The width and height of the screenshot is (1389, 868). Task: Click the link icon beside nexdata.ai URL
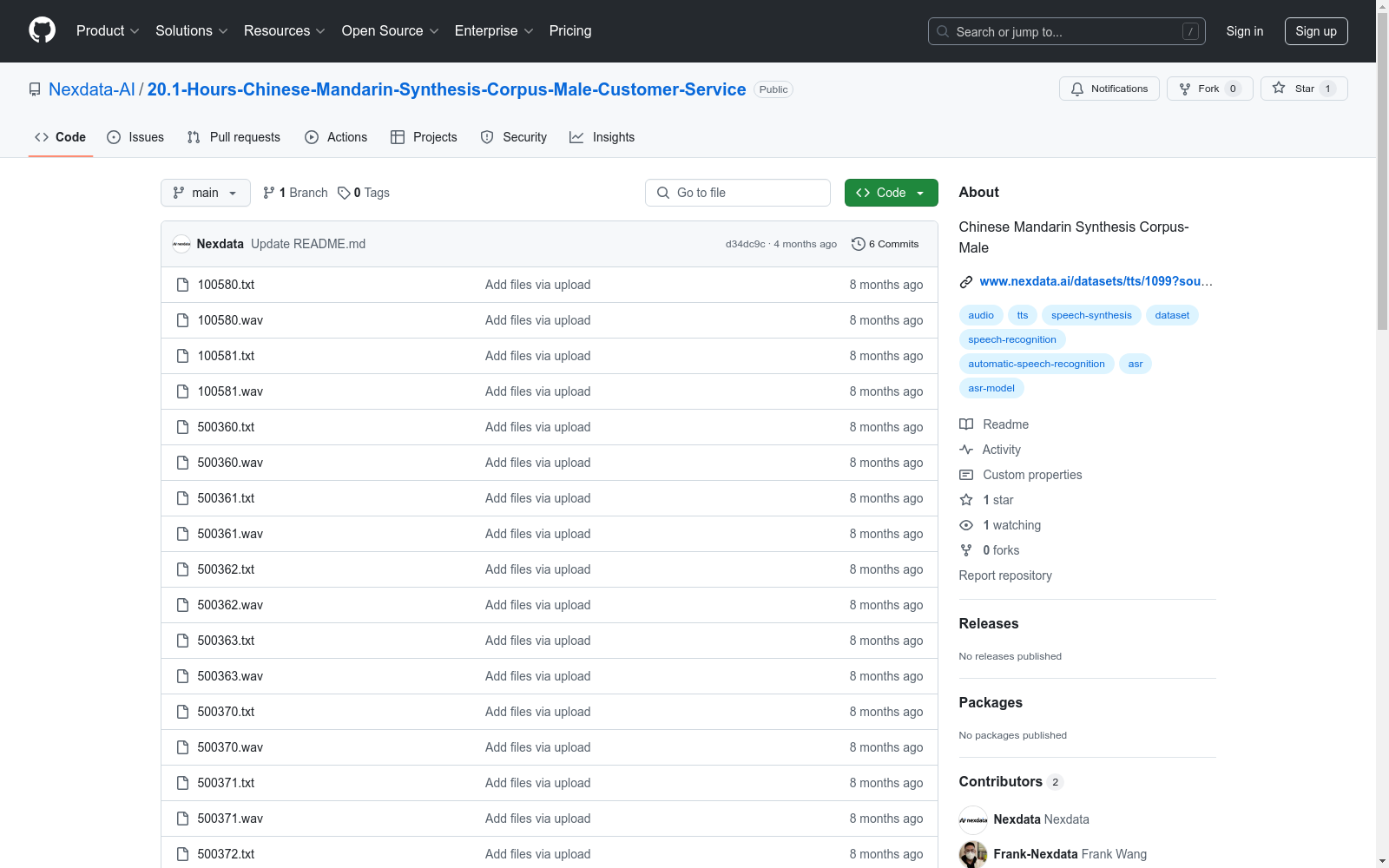[x=966, y=281]
